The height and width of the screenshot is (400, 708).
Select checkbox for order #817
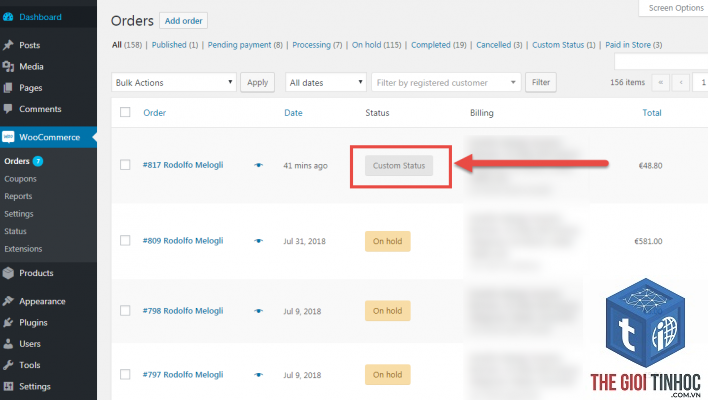pos(125,165)
